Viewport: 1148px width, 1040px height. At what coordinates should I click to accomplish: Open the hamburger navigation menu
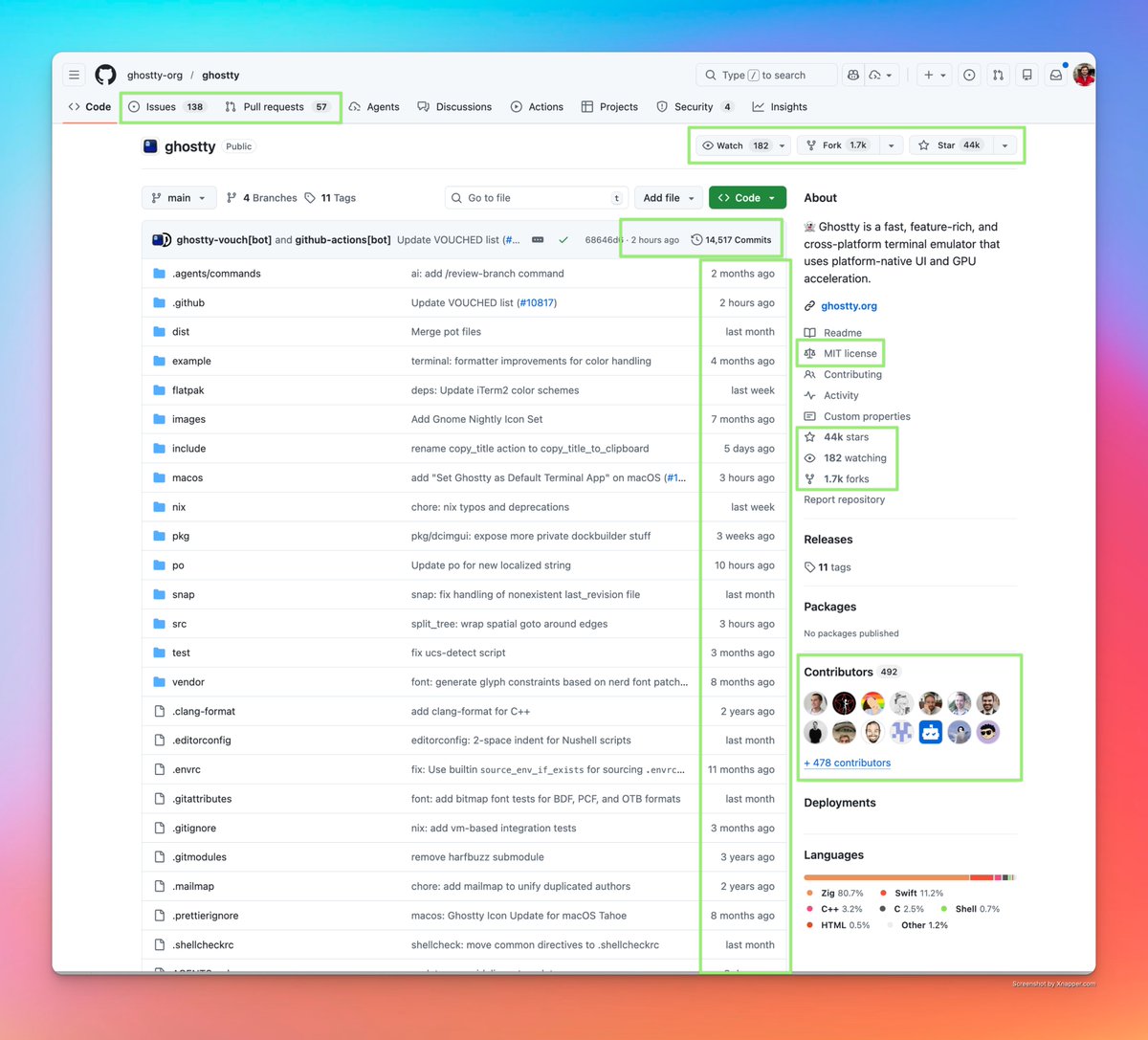click(x=74, y=75)
